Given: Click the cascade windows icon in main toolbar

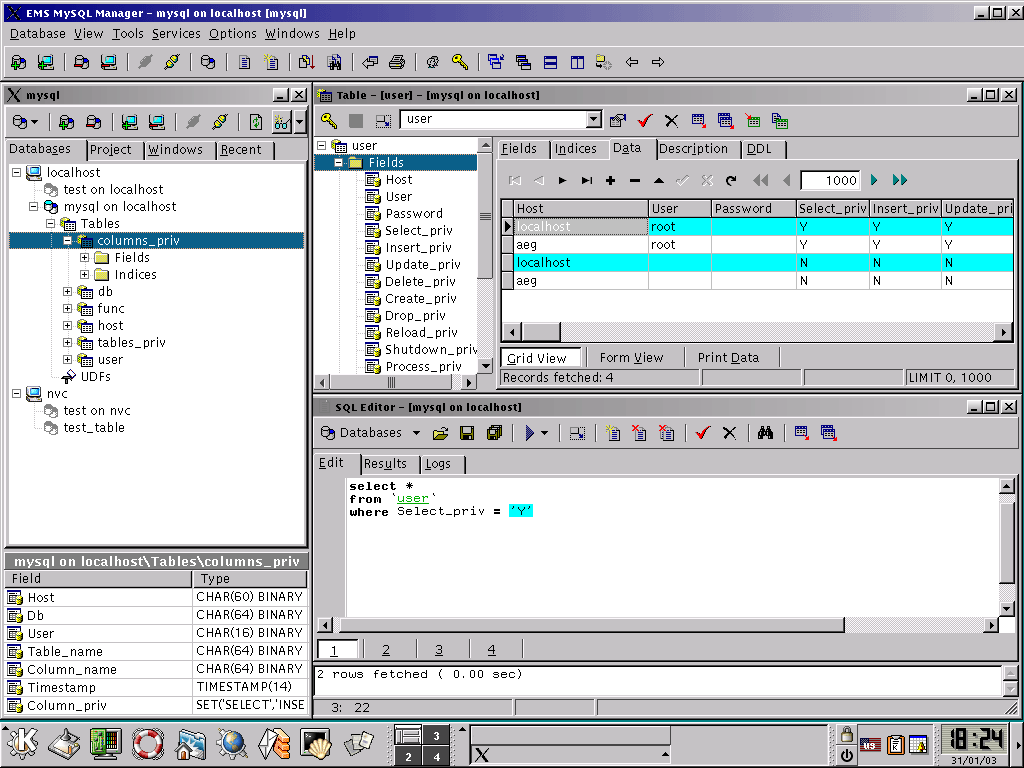Looking at the screenshot, I should (523, 63).
